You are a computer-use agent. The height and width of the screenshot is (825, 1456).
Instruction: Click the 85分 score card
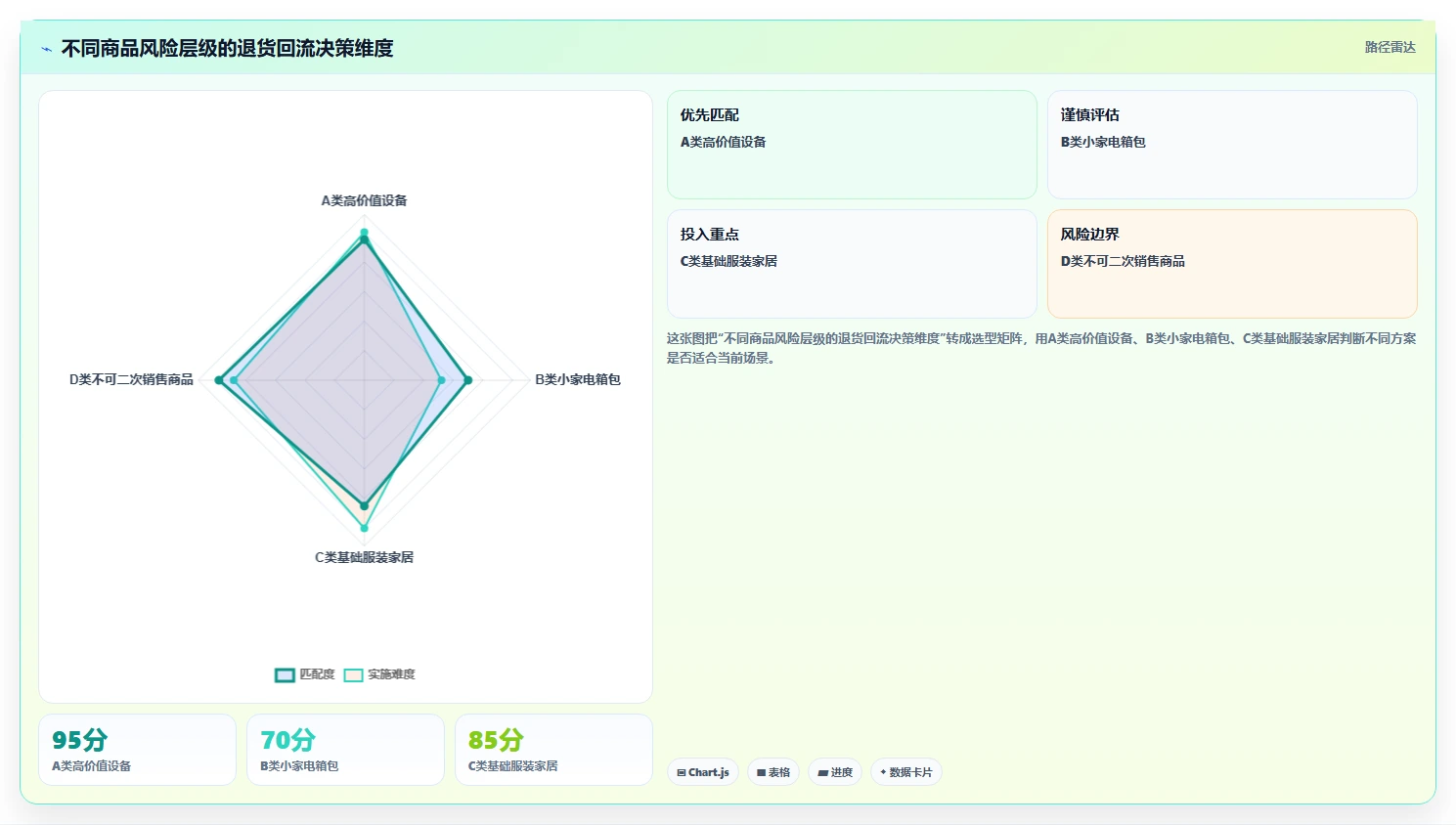point(553,750)
